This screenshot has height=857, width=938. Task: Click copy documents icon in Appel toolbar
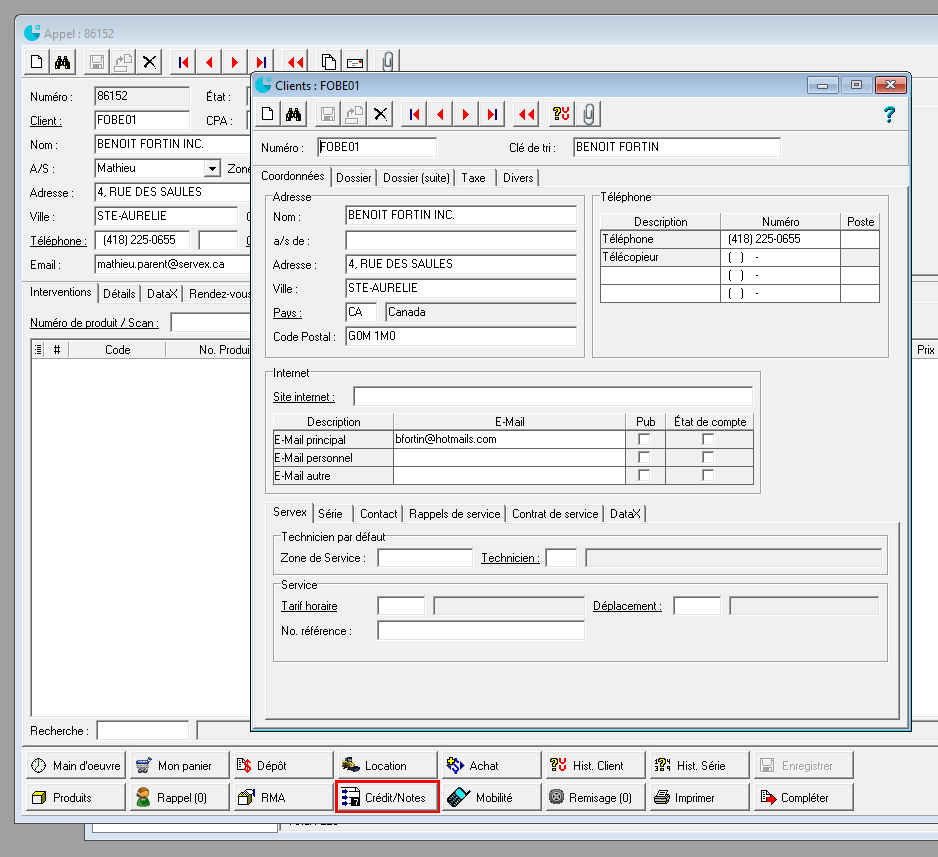pos(328,62)
